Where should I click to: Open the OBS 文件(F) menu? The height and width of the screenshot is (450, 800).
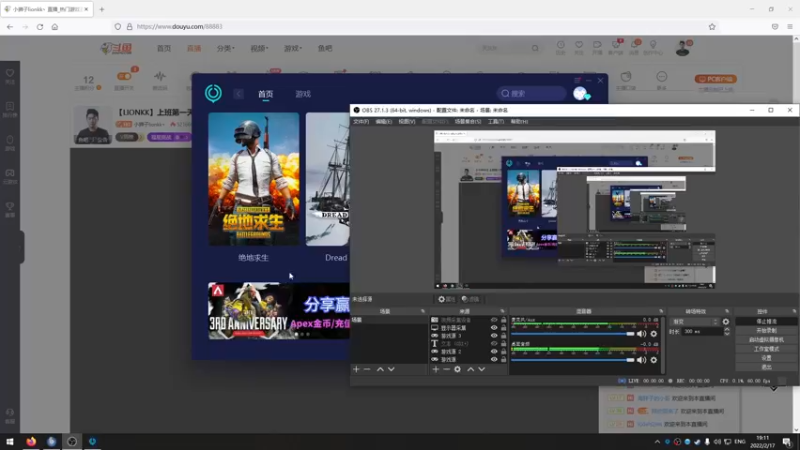point(361,121)
